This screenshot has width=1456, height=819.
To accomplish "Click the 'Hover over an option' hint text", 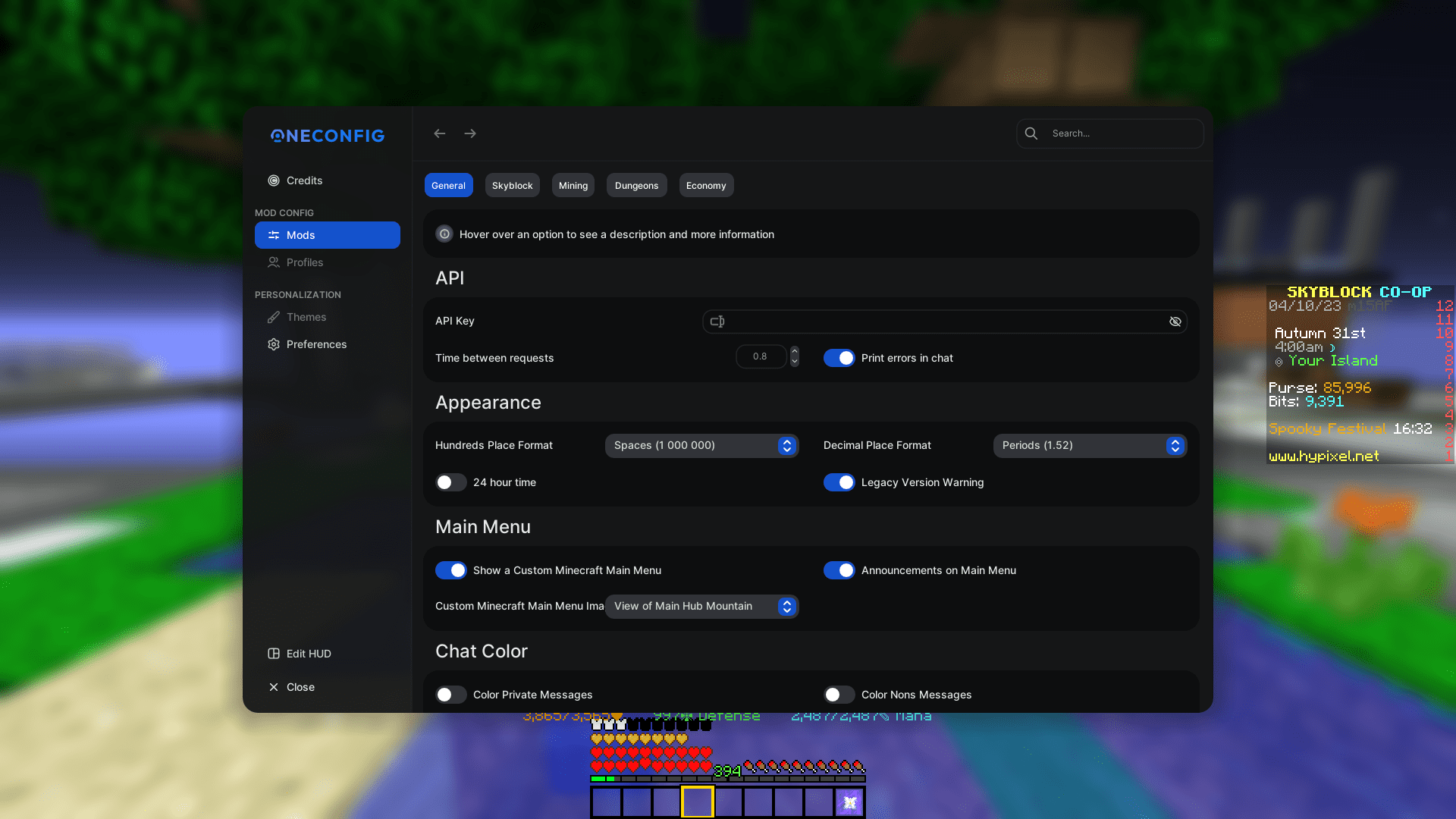I will (617, 234).
